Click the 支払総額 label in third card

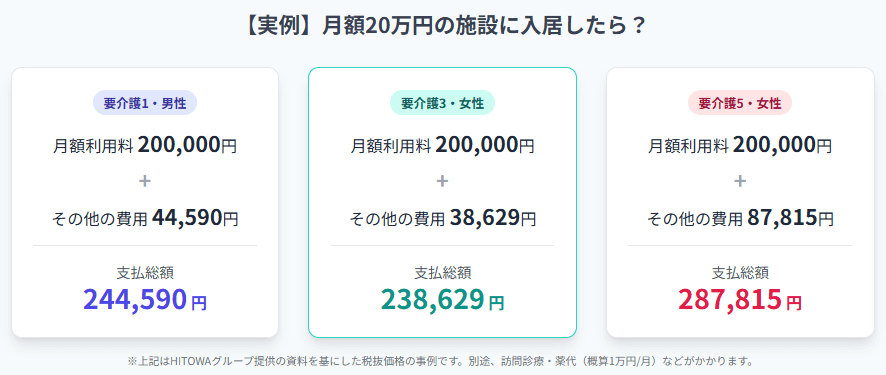(x=740, y=273)
